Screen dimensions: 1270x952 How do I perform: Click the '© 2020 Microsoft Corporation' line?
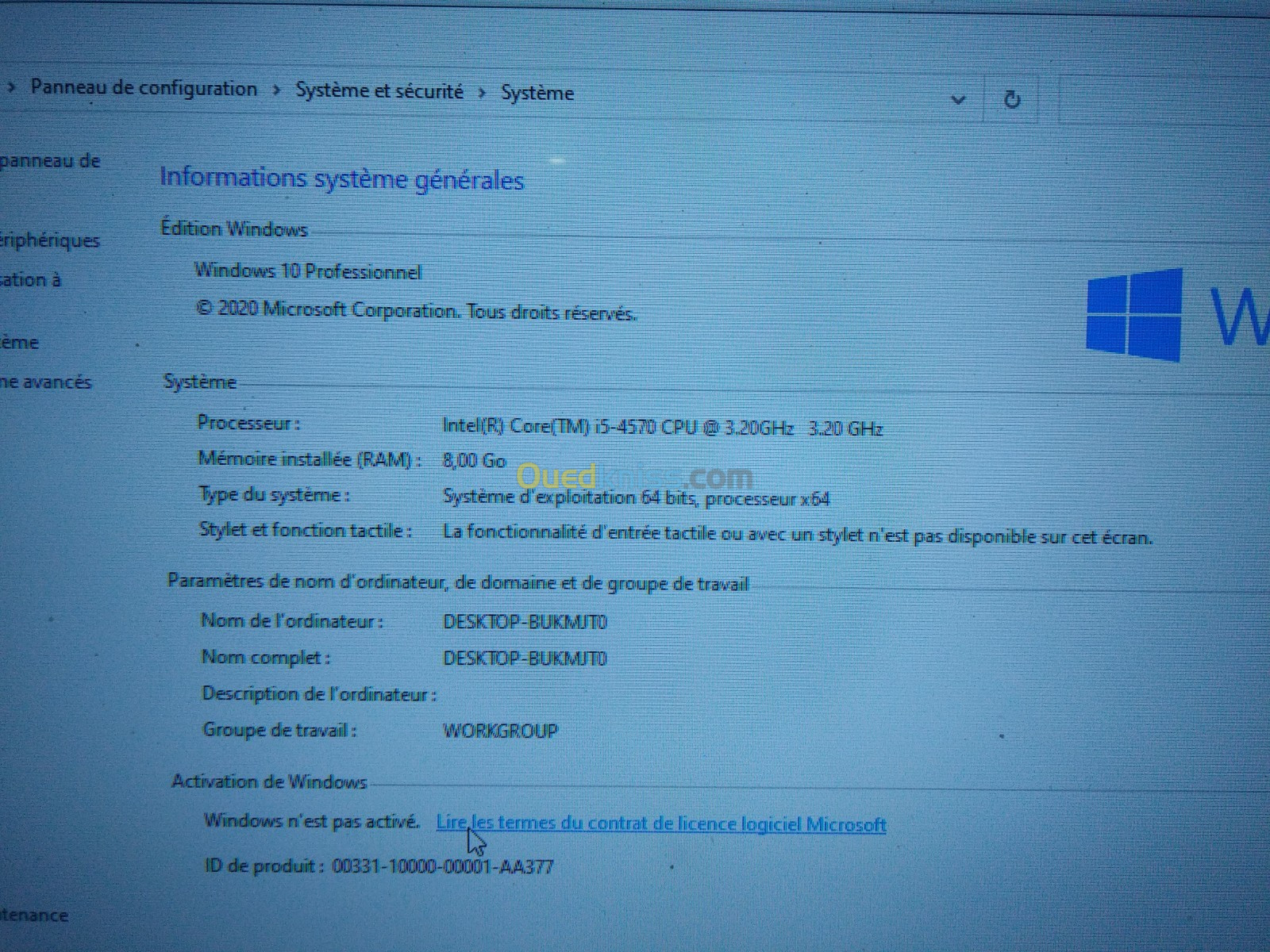416,310
